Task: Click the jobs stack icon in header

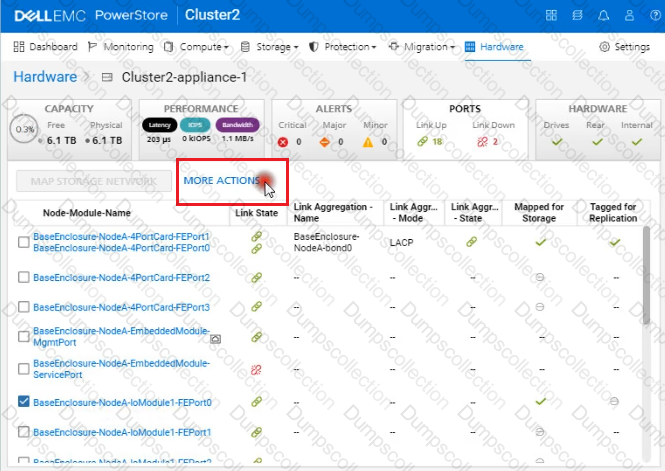Action: (578, 16)
